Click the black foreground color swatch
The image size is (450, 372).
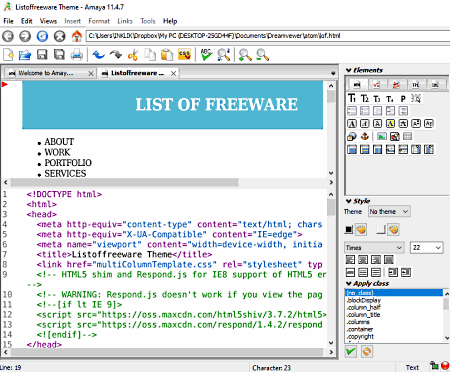pos(349,230)
